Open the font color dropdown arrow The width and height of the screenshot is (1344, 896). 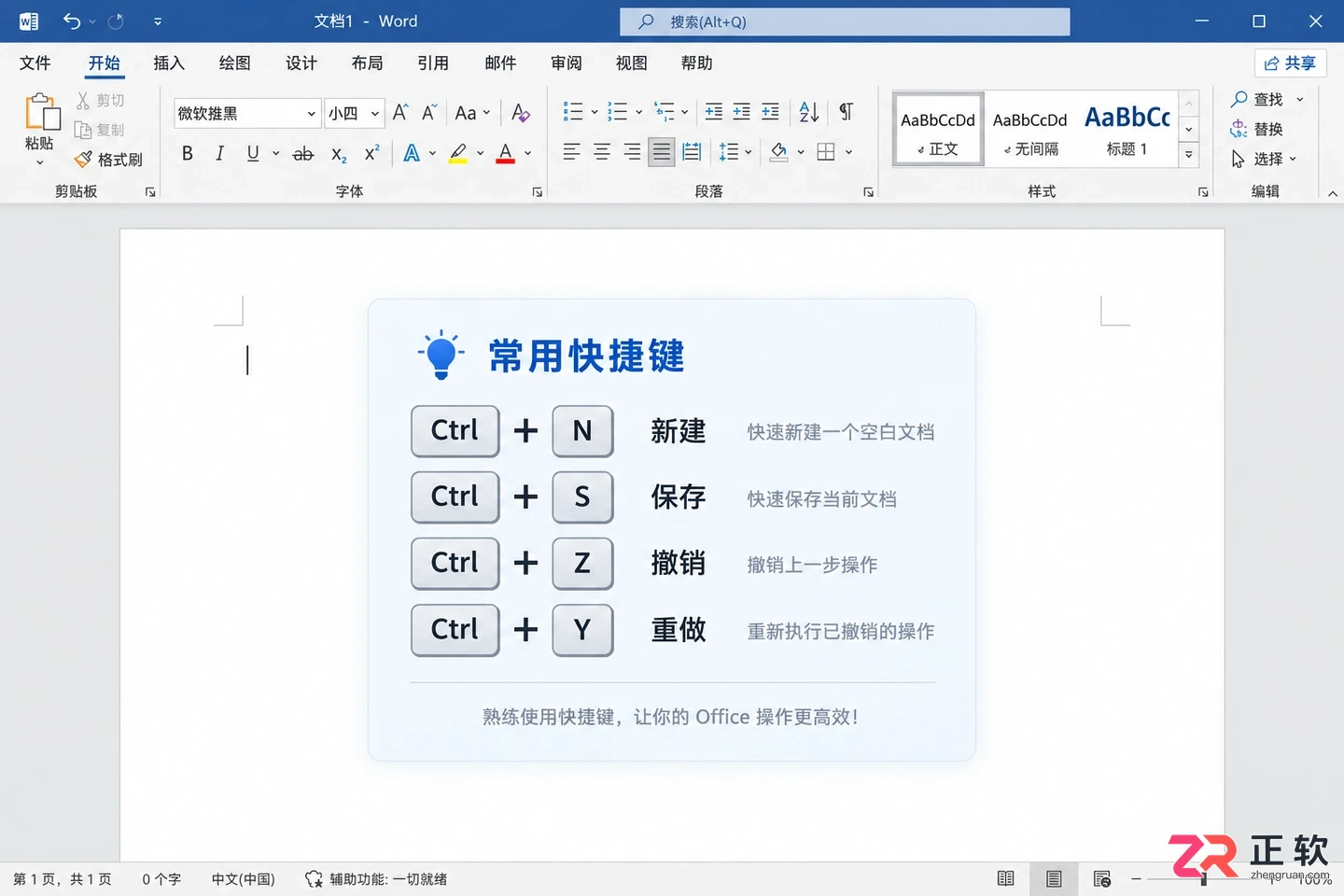point(528,153)
